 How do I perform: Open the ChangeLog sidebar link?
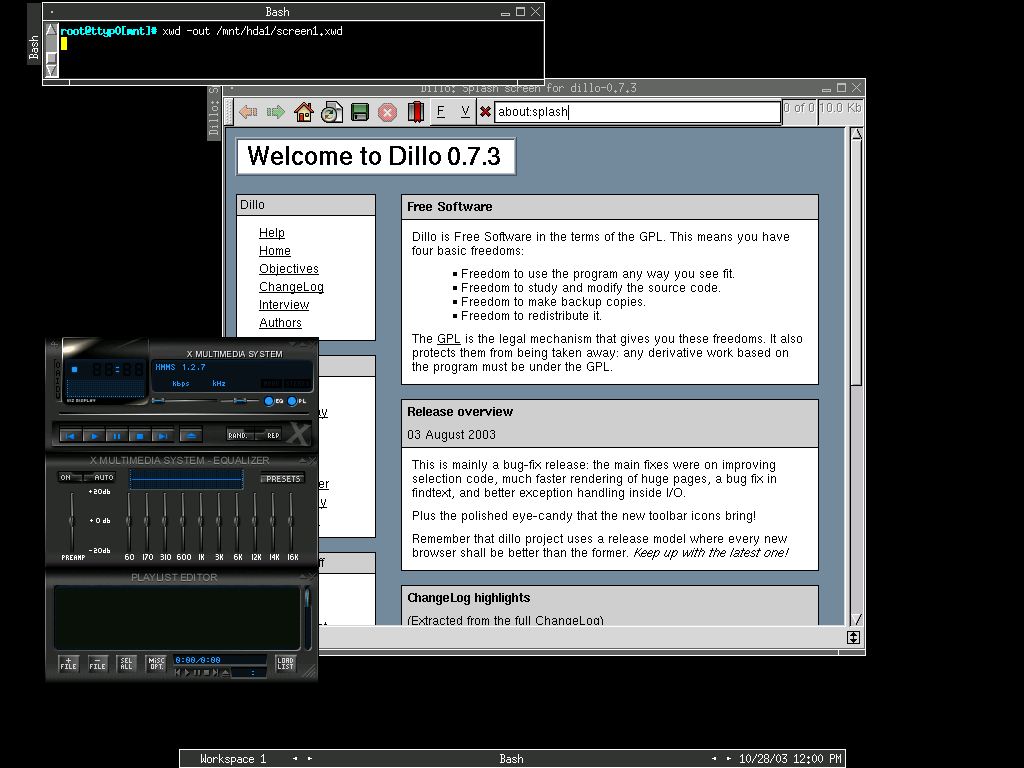(291, 287)
